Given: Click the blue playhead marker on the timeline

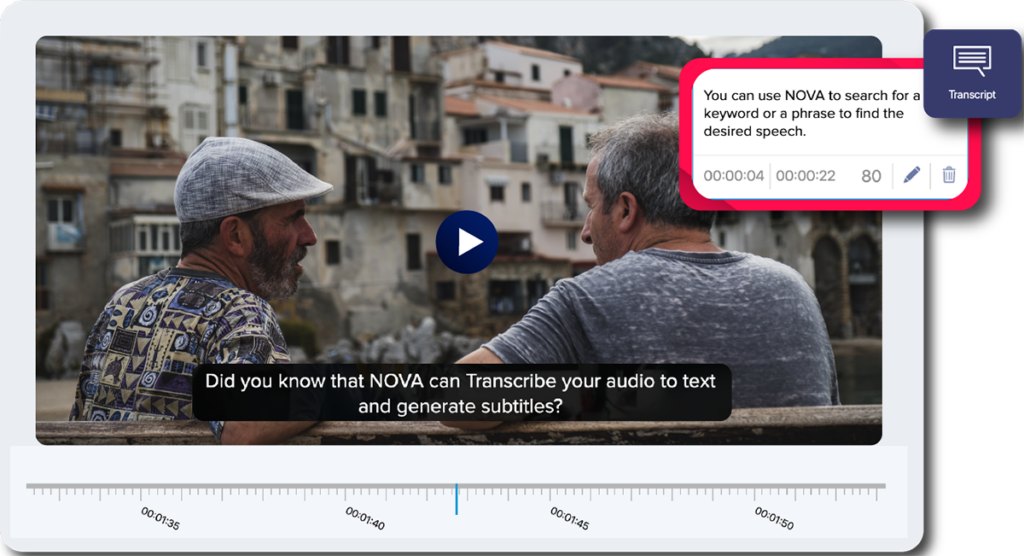Looking at the screenshot, I should [456, 499].
